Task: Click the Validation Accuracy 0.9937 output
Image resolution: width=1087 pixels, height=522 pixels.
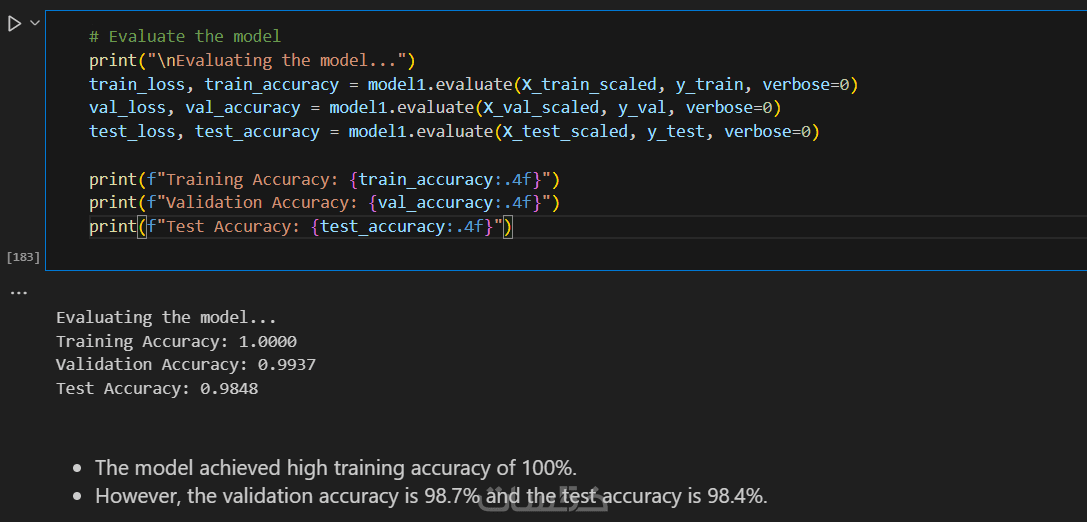Action: (185, 365)
